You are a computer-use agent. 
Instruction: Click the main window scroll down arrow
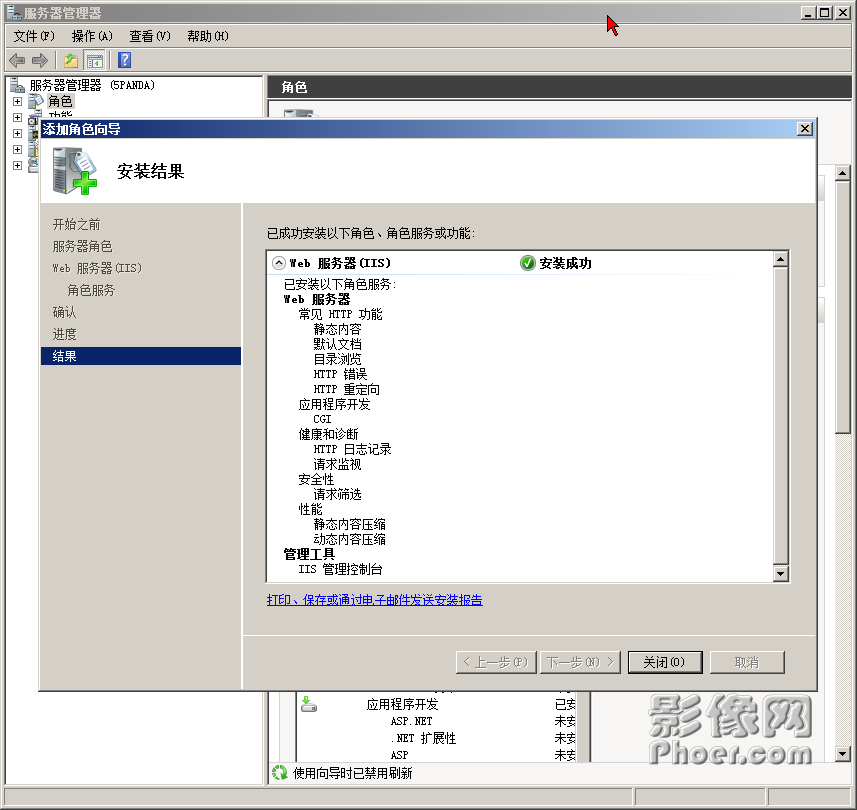point(842,754)
